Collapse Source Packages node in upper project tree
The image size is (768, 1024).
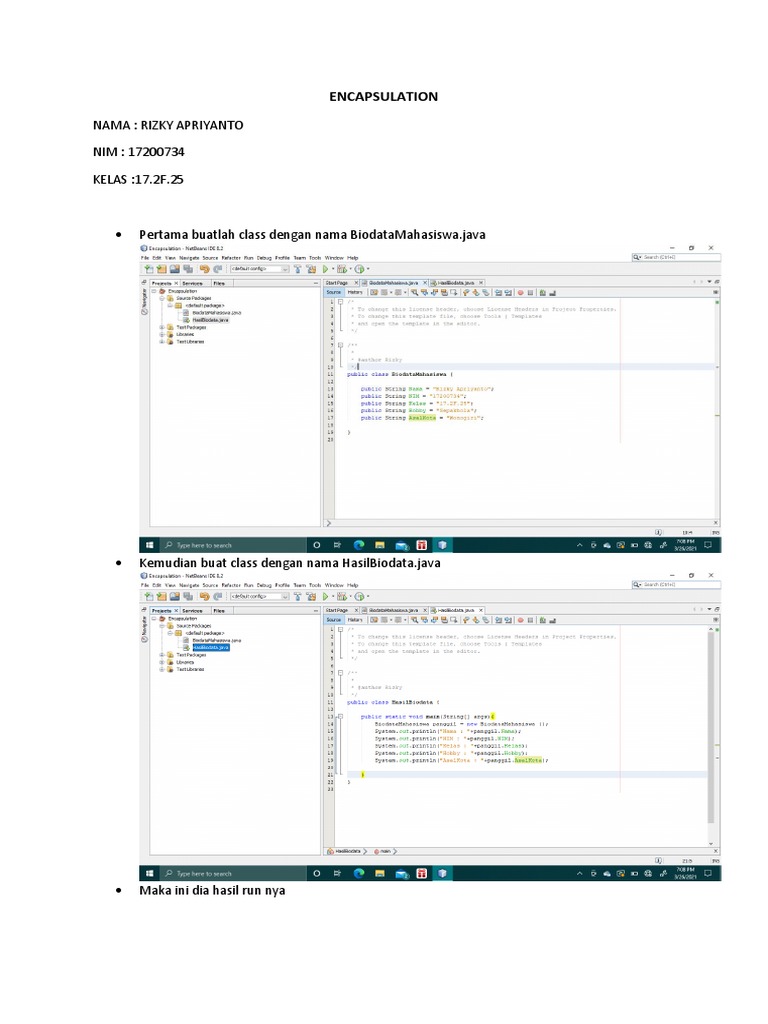pos(162,298)
